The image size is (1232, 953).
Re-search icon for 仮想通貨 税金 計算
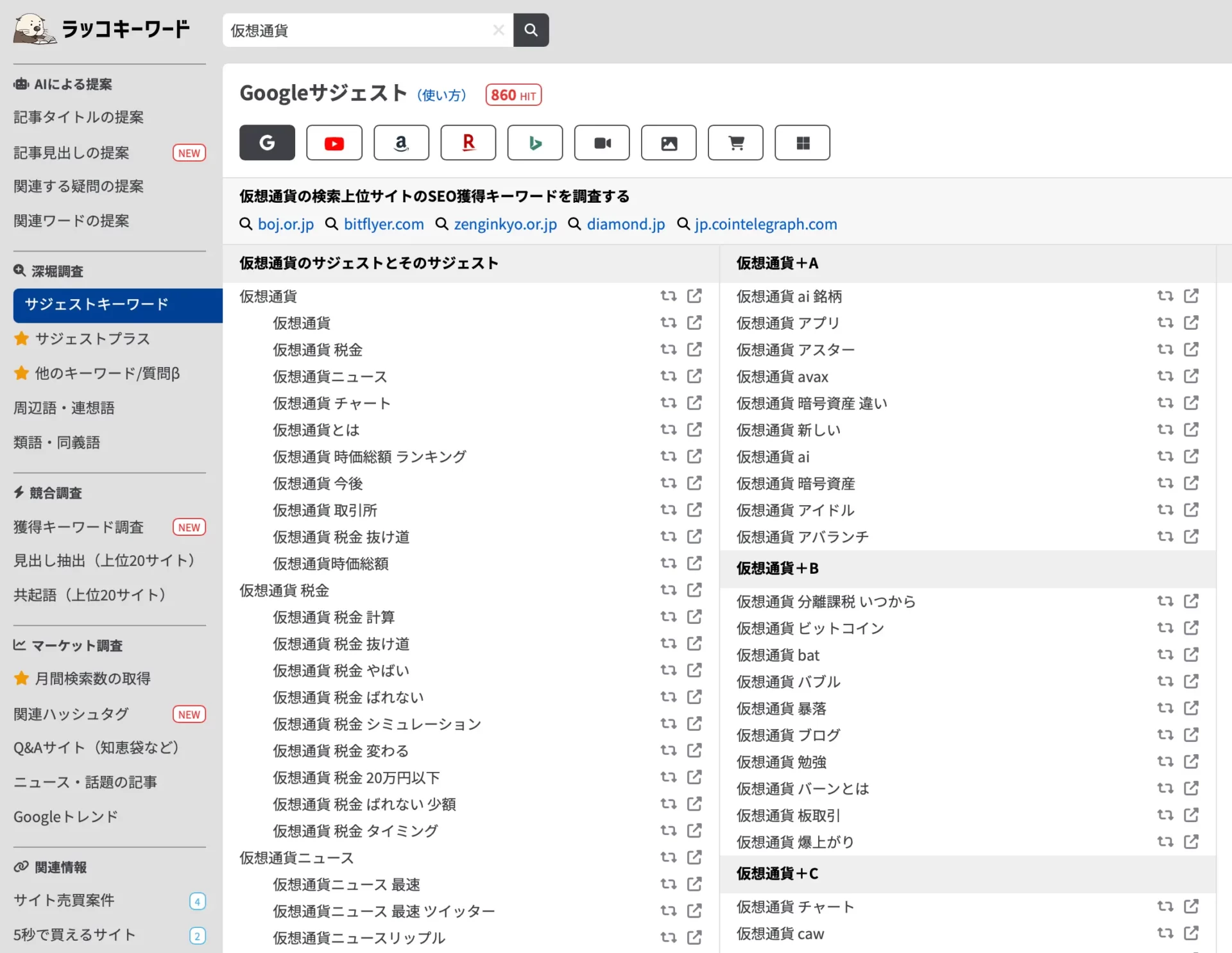(x=668, y=617)
